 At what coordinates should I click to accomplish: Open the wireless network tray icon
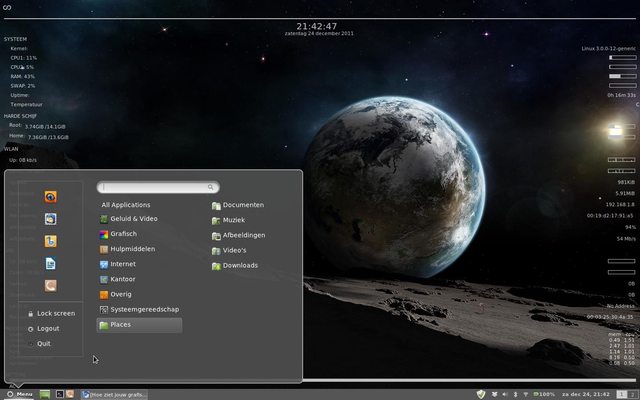[526, 394]
